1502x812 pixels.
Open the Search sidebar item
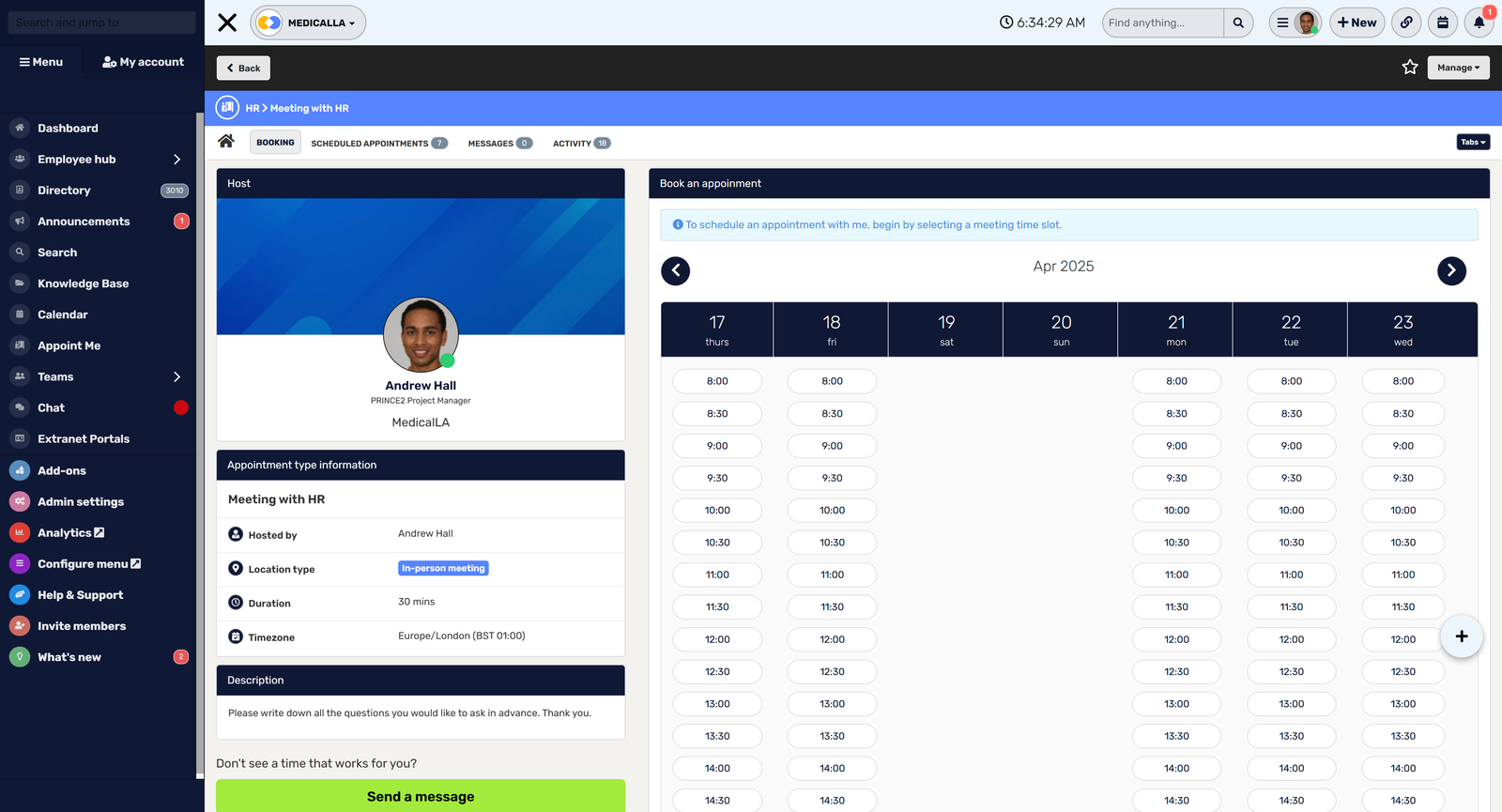[57, 253]
